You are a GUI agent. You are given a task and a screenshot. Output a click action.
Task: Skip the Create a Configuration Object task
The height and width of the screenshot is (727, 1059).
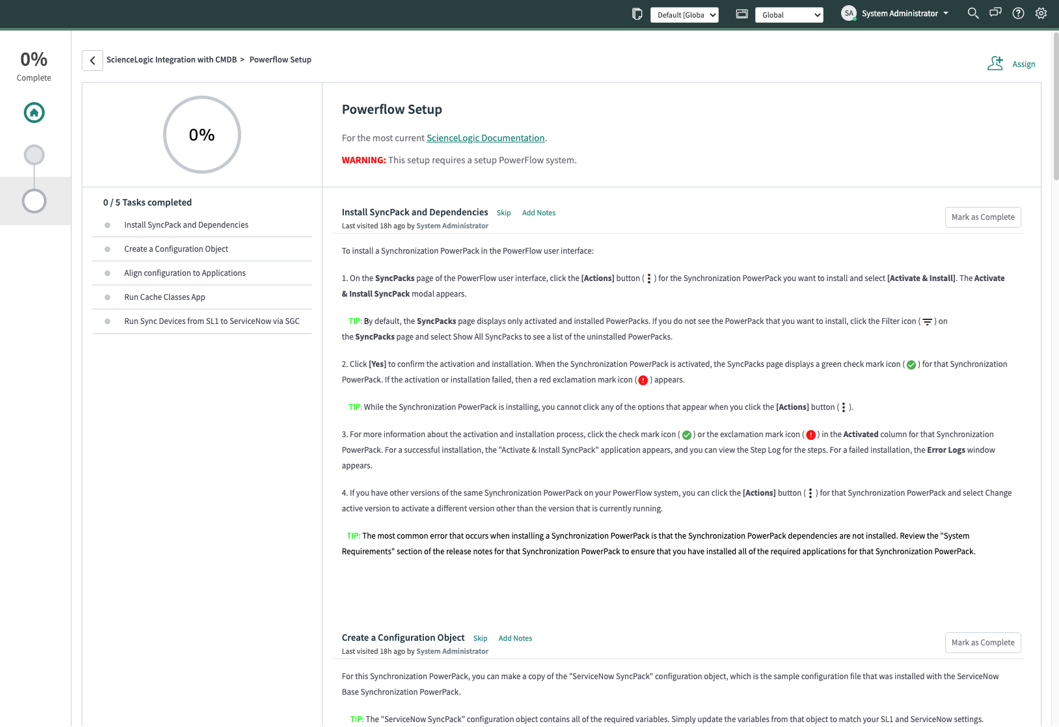click(x=480, y=638)
